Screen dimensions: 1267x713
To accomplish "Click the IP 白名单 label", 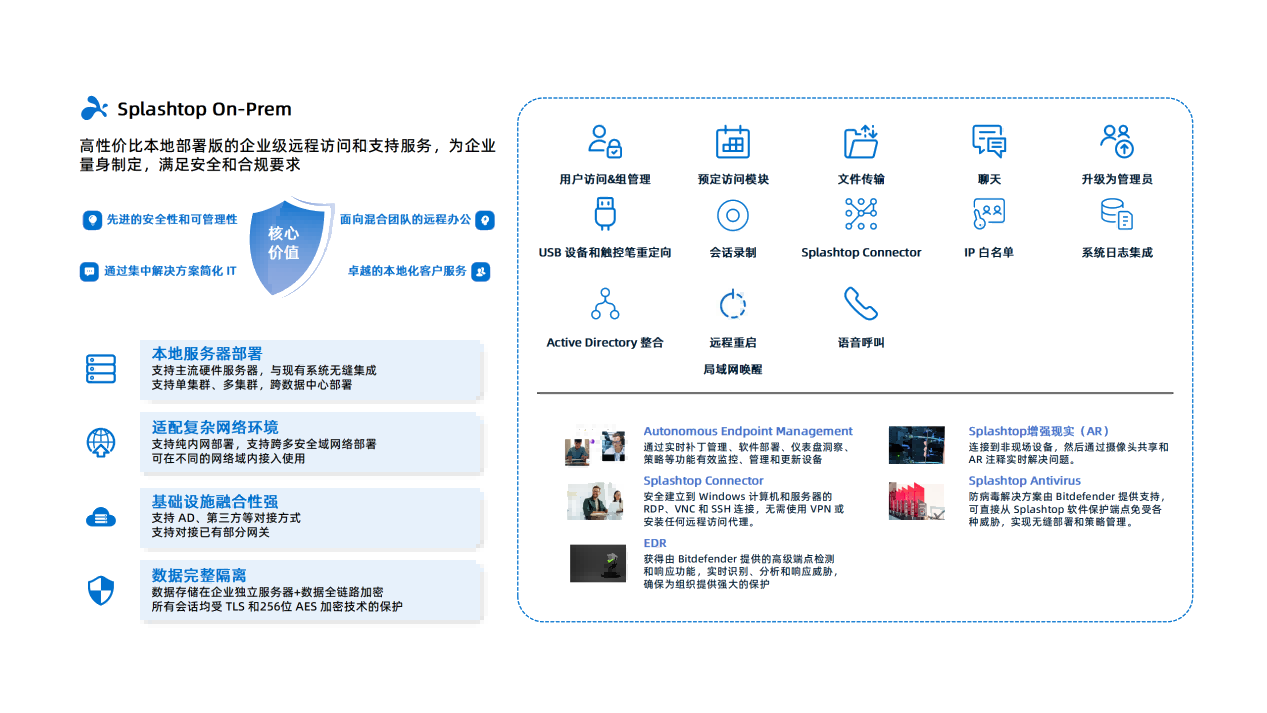I will (x=989, y=252).
